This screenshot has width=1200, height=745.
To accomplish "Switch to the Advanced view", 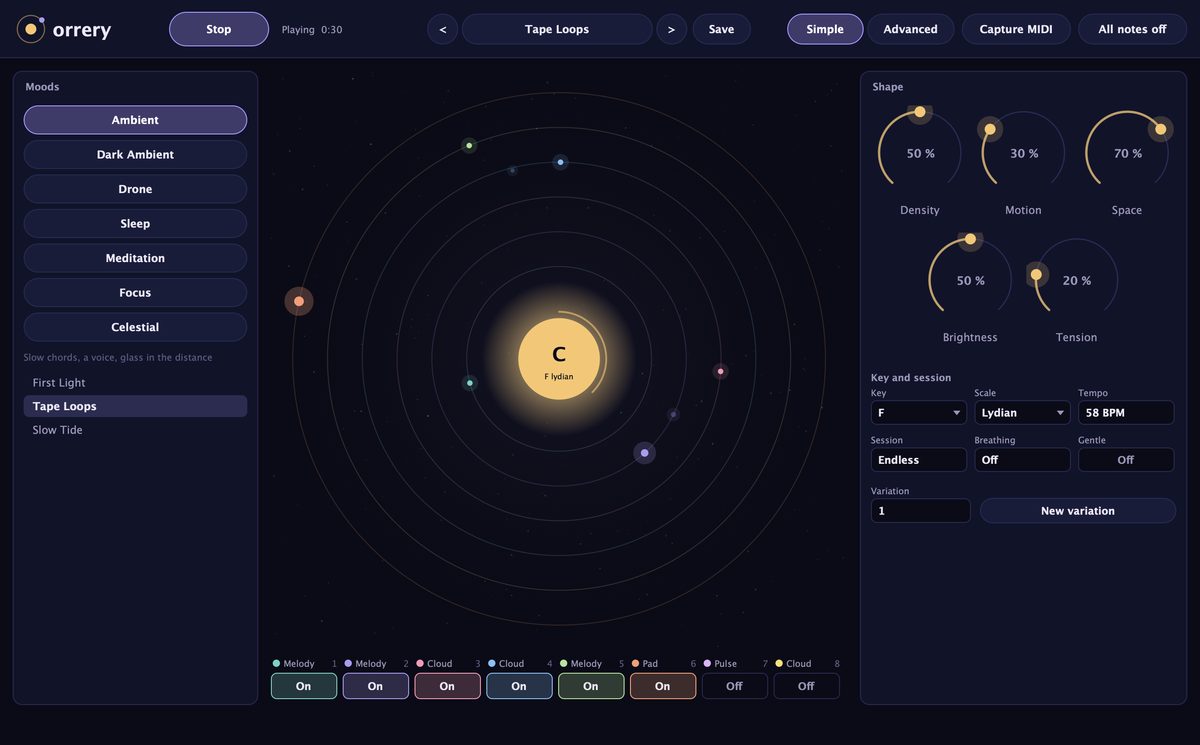I will click(910, 29).
